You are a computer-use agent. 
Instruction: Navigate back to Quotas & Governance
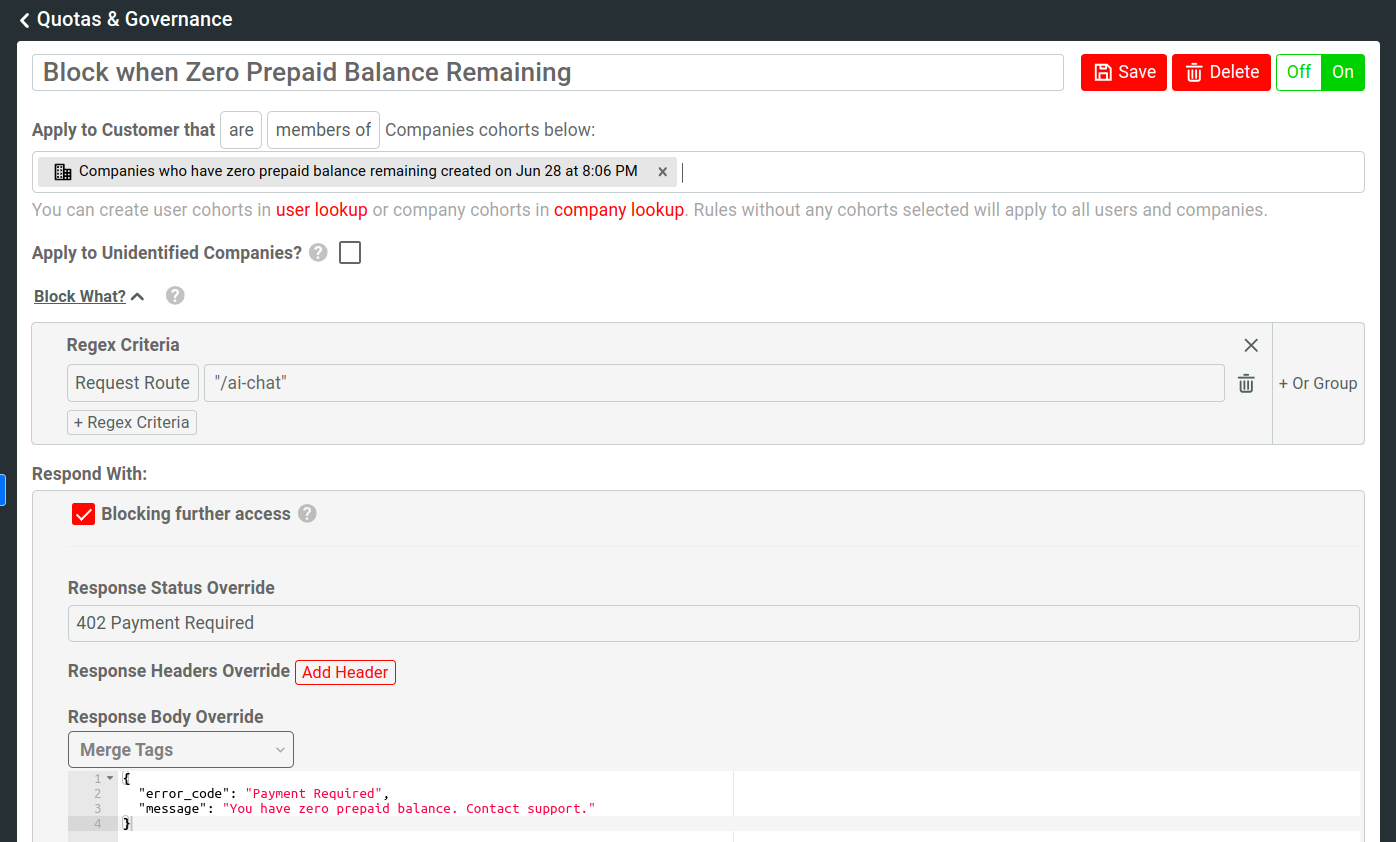133,19
